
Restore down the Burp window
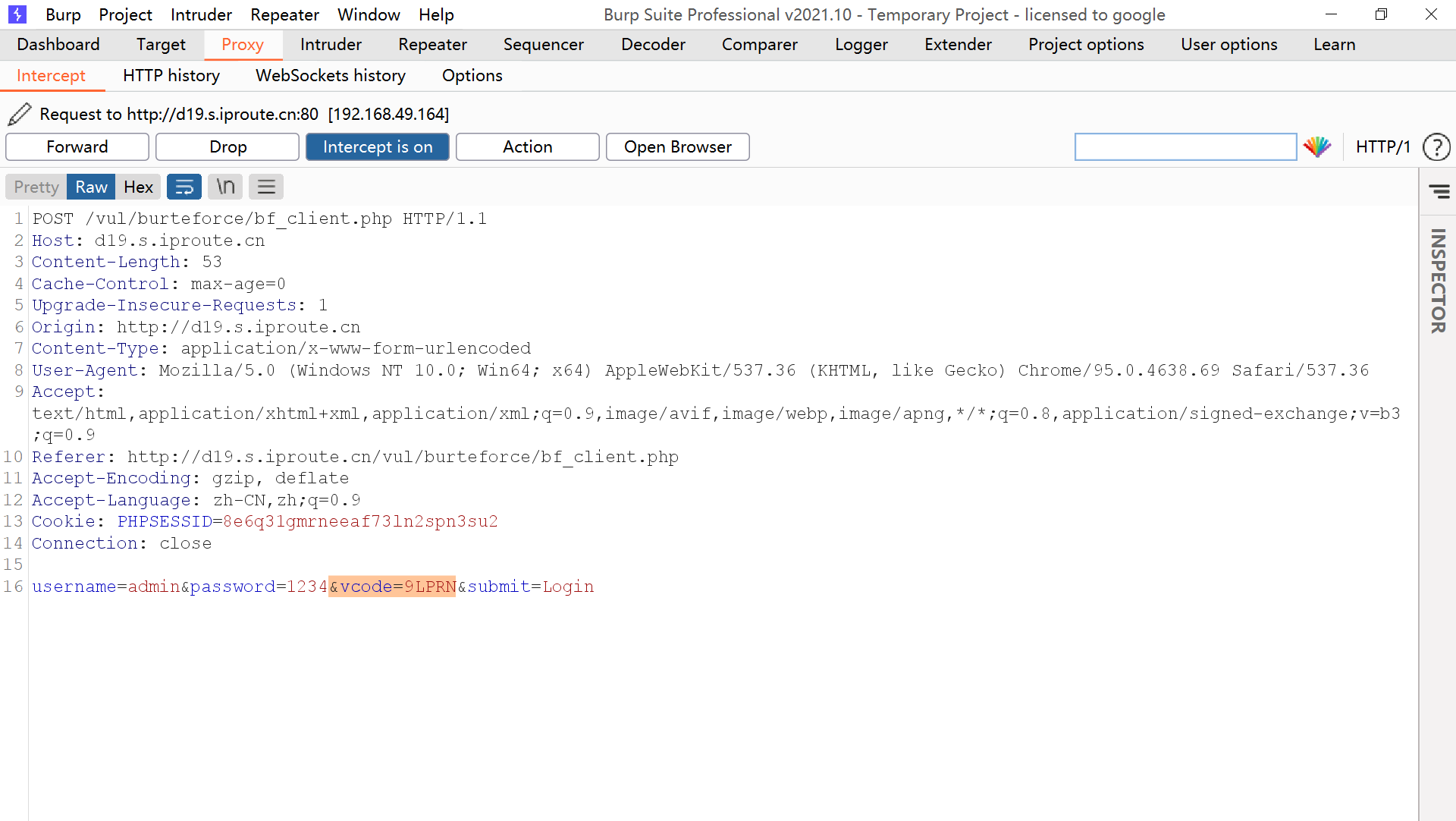coord(1381,14)
